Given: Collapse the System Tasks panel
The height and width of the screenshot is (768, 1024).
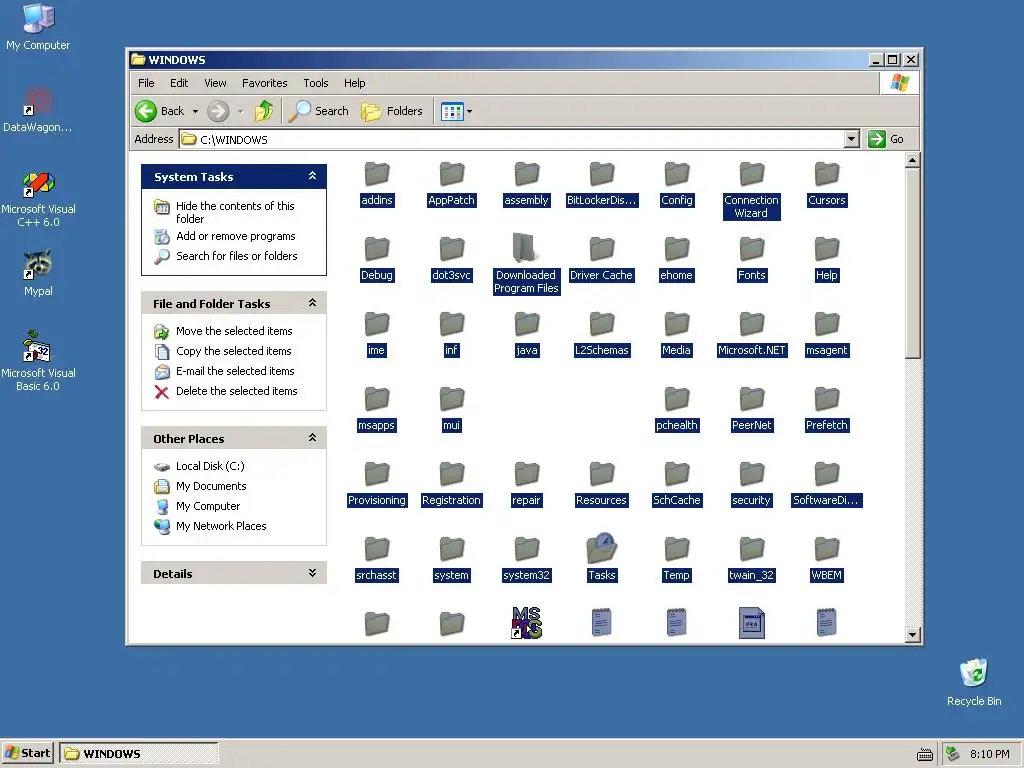Looking at the screenshot, I should (x=312, y=176).
